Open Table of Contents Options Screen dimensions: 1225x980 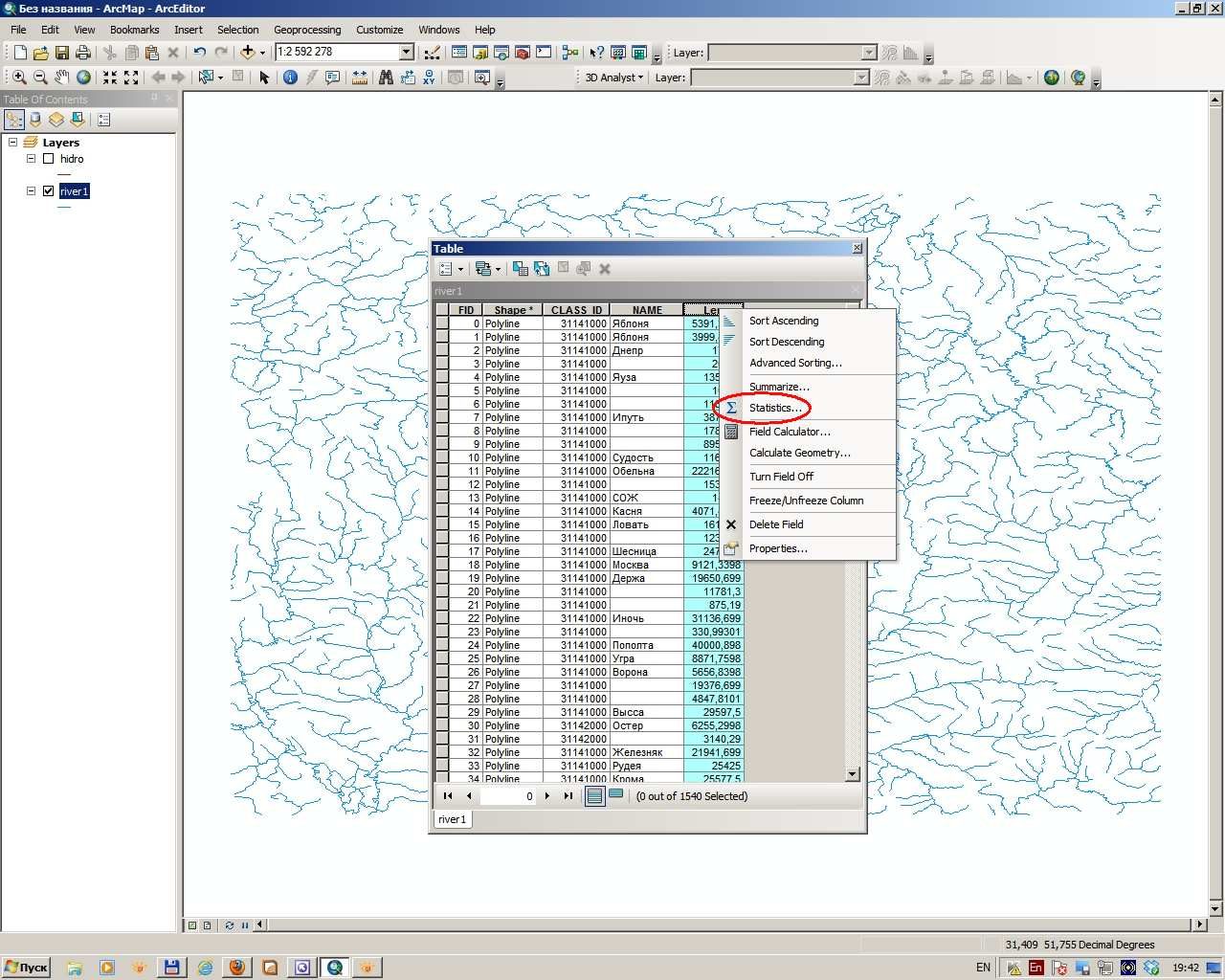[103, 120]
